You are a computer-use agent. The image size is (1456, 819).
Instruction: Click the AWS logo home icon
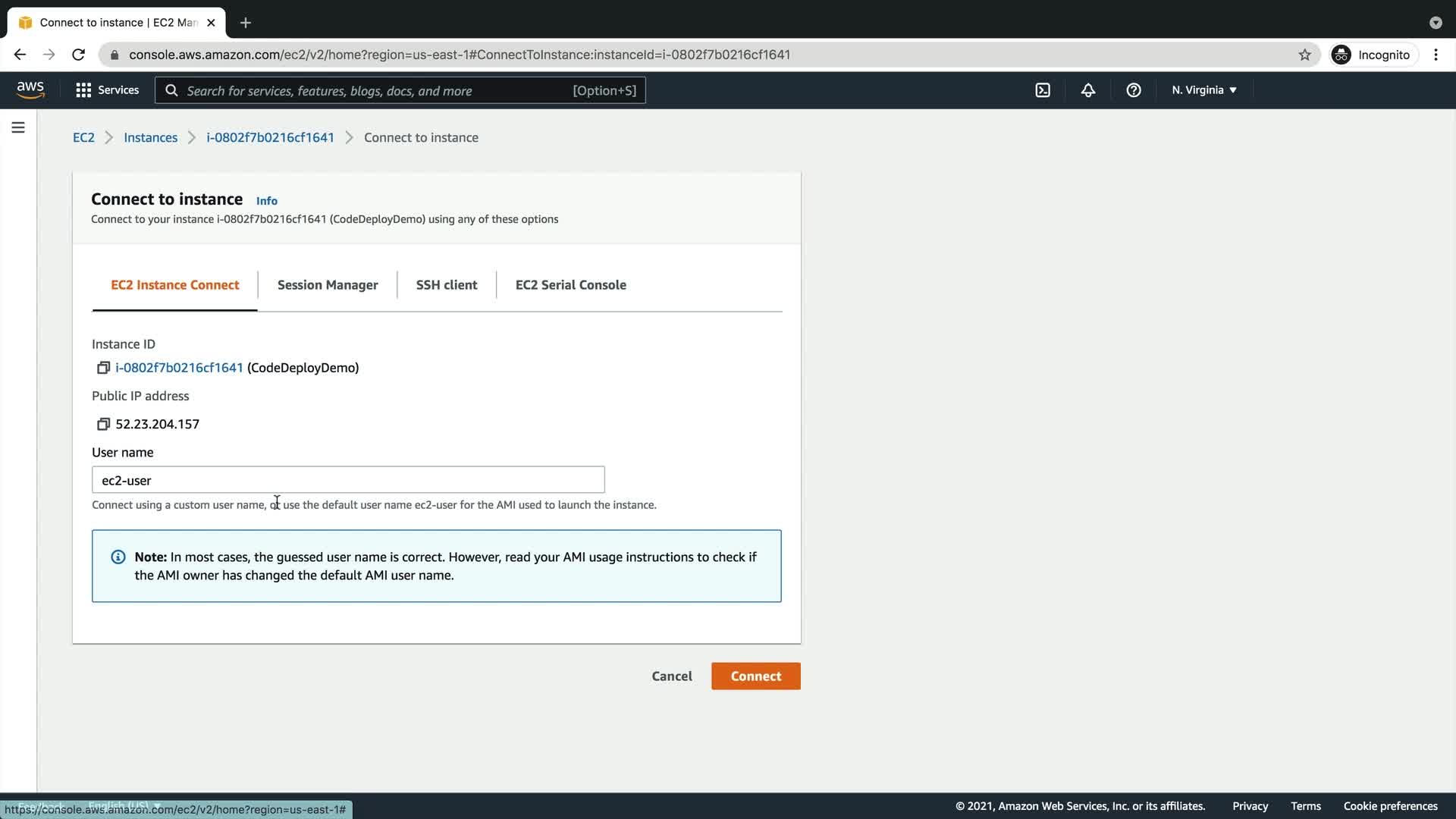coord(30,89)
